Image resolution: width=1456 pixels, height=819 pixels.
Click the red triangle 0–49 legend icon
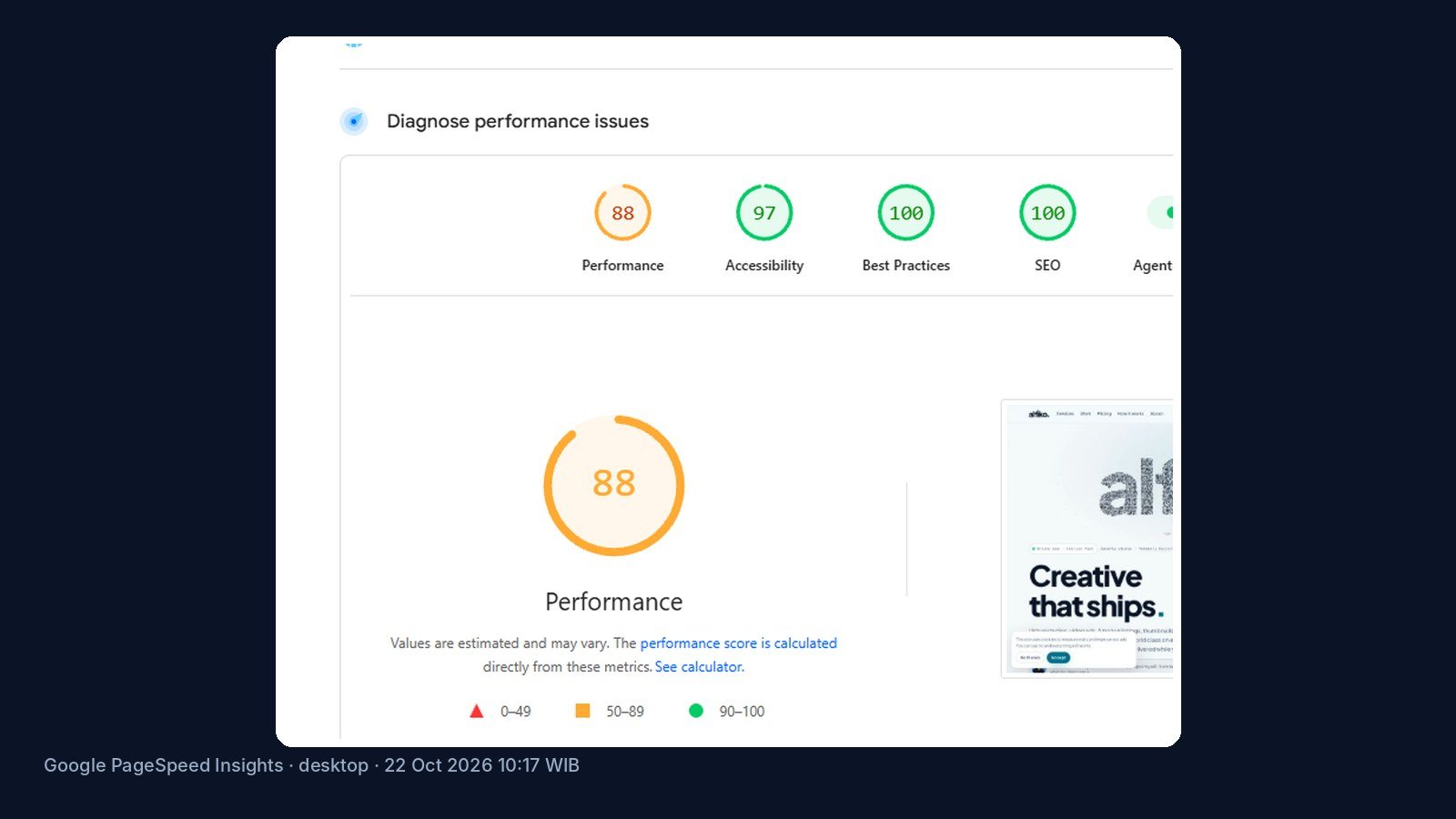[476, 711]
